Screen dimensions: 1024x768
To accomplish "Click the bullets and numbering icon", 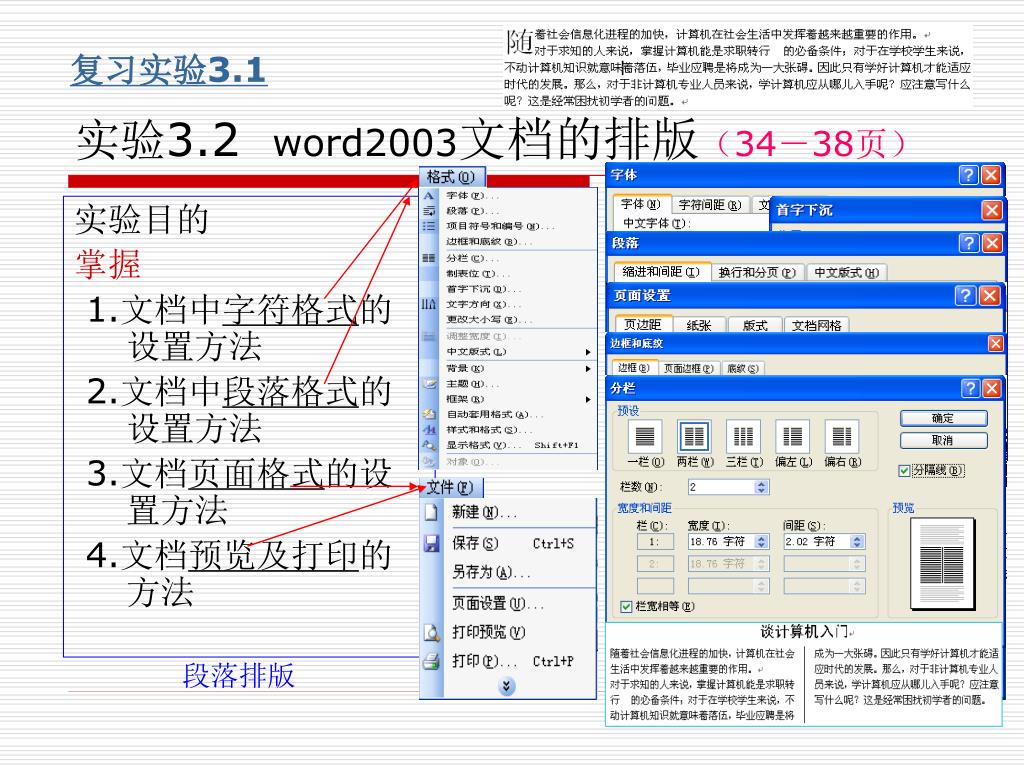I will [428, 226].
